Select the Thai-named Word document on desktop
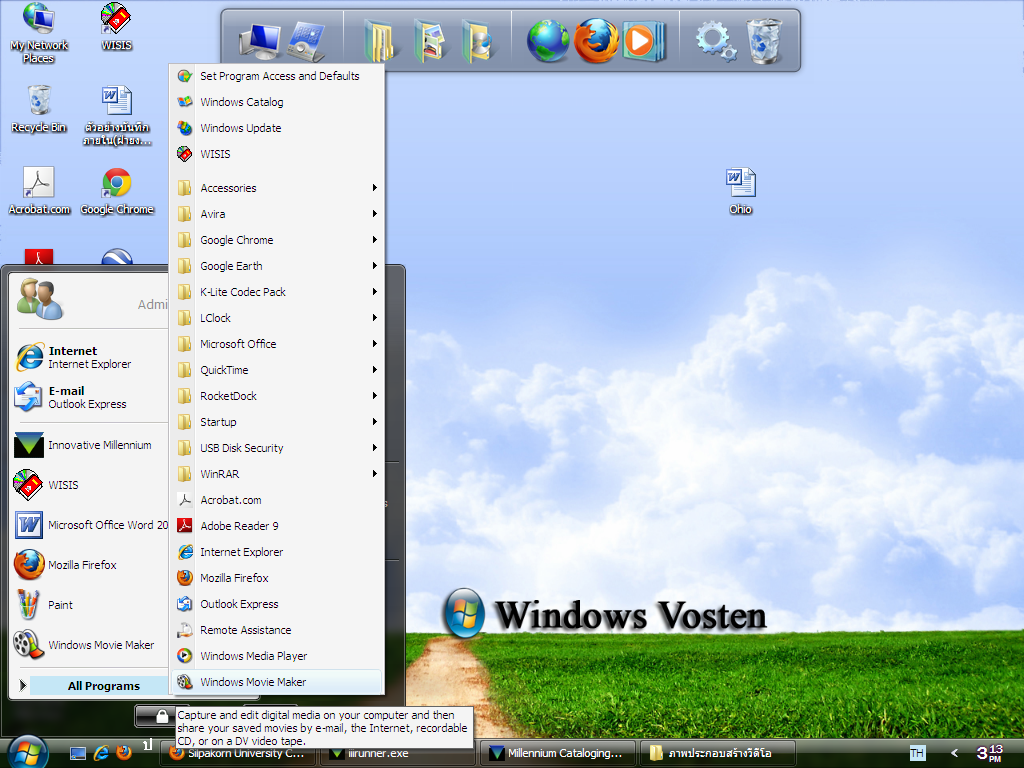This screenshot has height=768, width=1024. click(x=117, y=116)
